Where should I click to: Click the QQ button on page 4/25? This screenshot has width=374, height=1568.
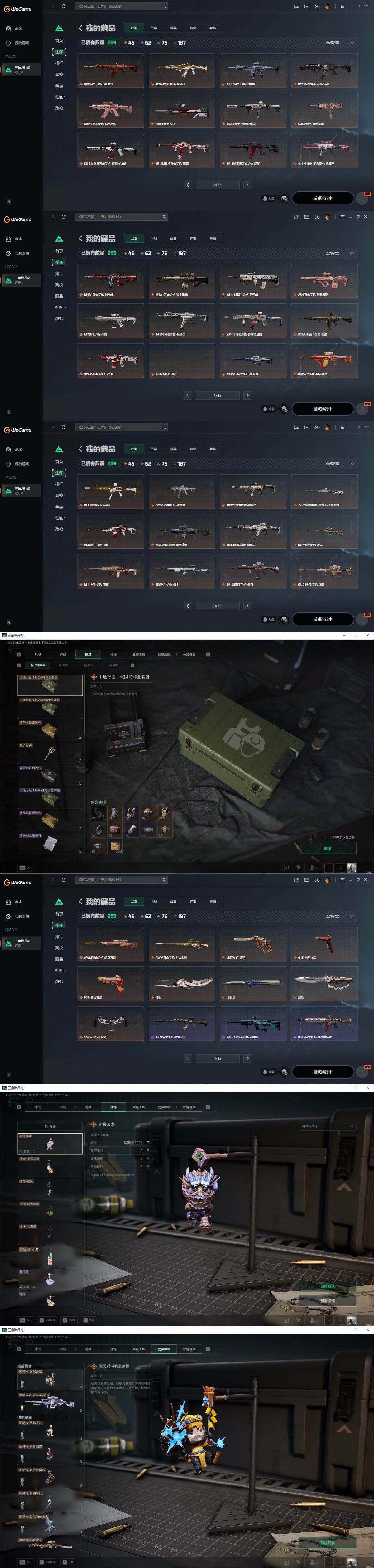pyautogui.click(x=269, y=1072)
